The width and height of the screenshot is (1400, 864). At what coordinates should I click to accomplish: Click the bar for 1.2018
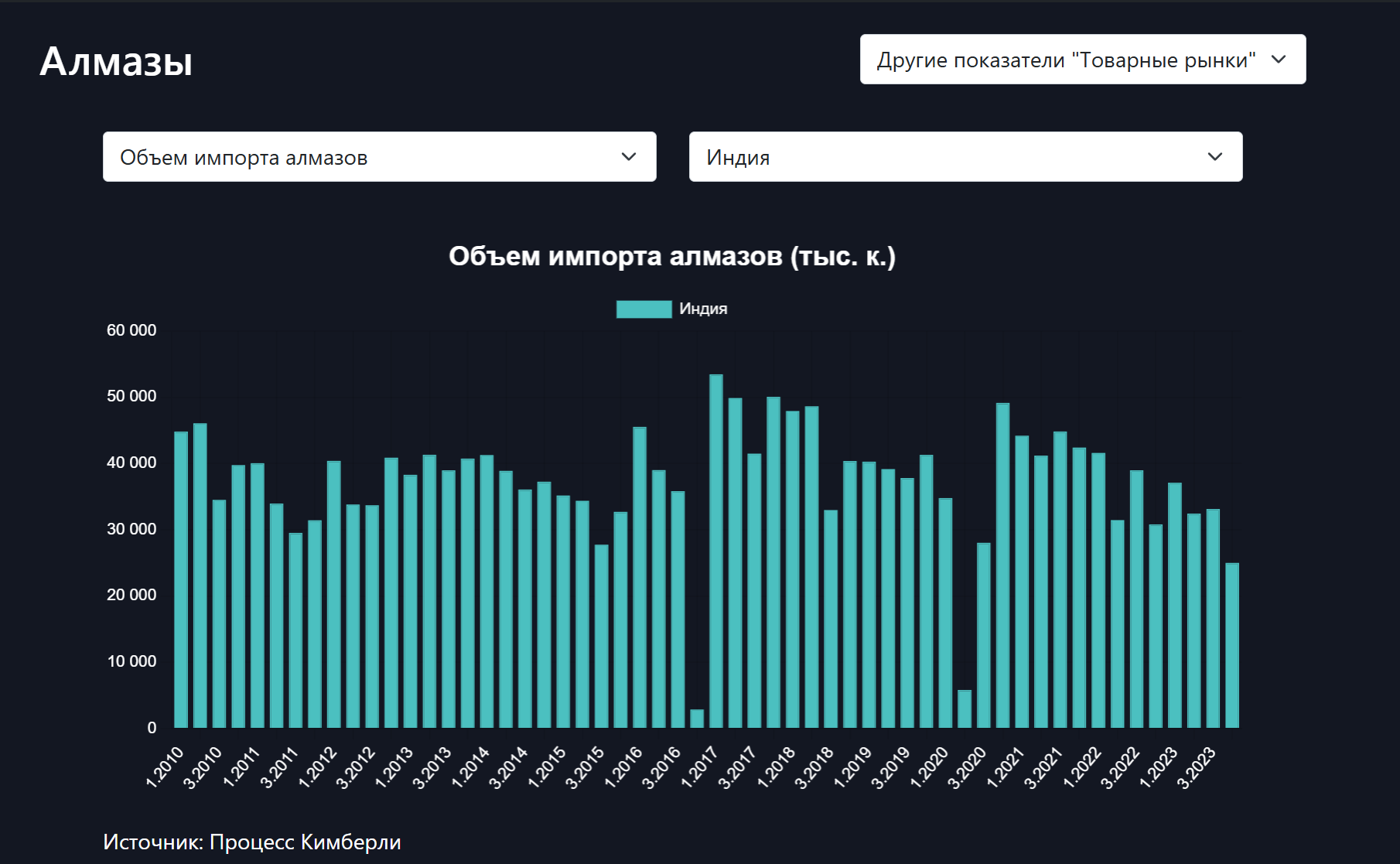click(793, 569)
